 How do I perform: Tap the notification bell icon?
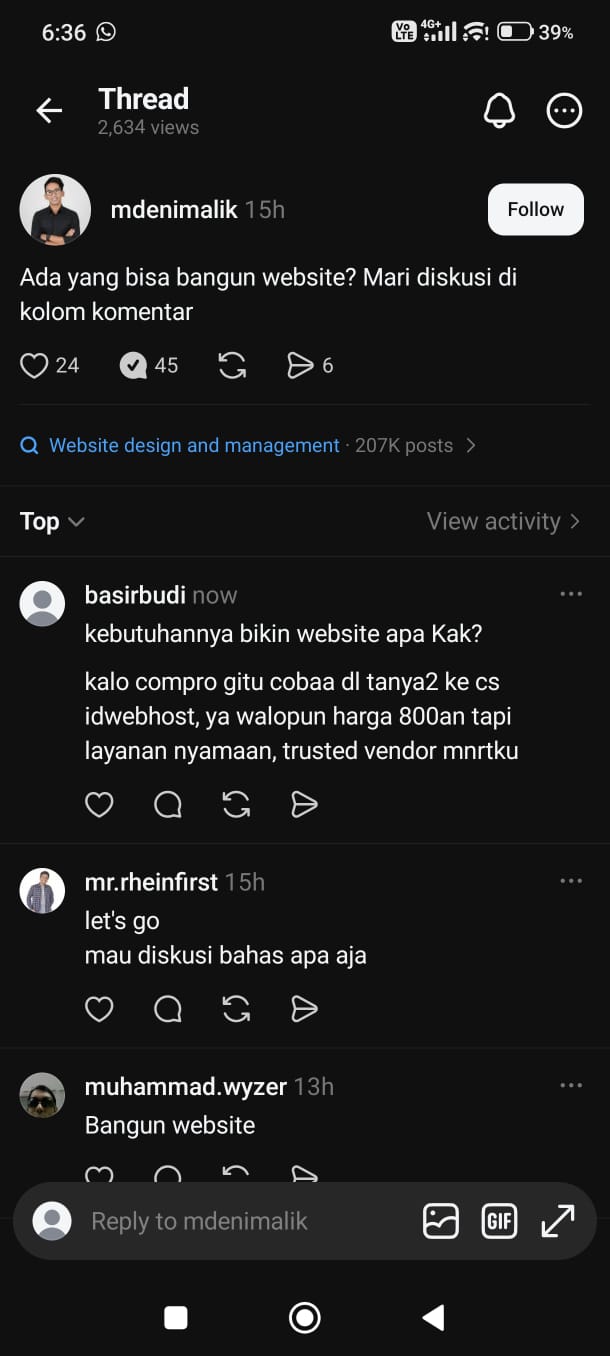(x=499, y=111)
